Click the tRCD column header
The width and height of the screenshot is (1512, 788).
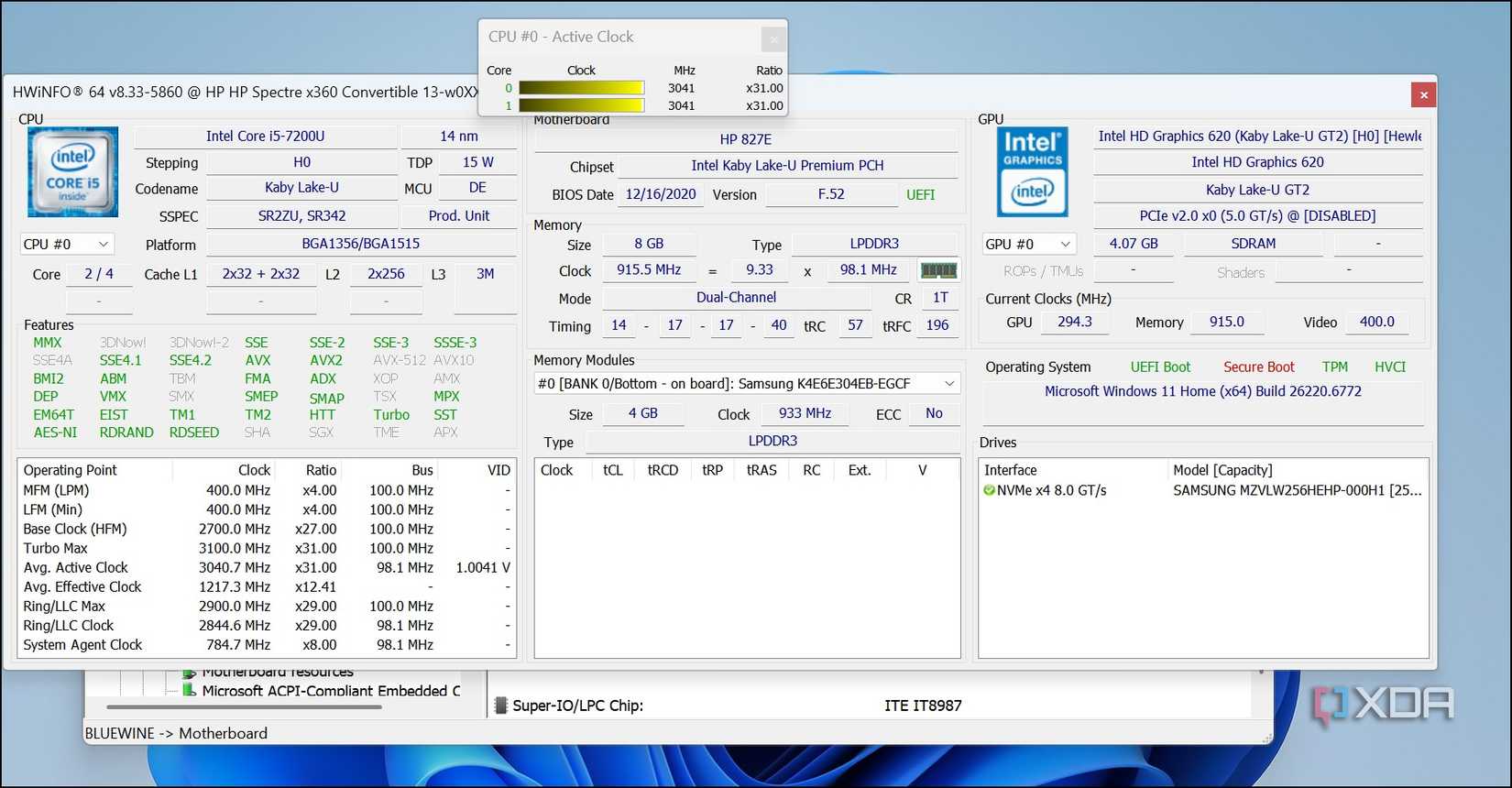coord(663,470)
